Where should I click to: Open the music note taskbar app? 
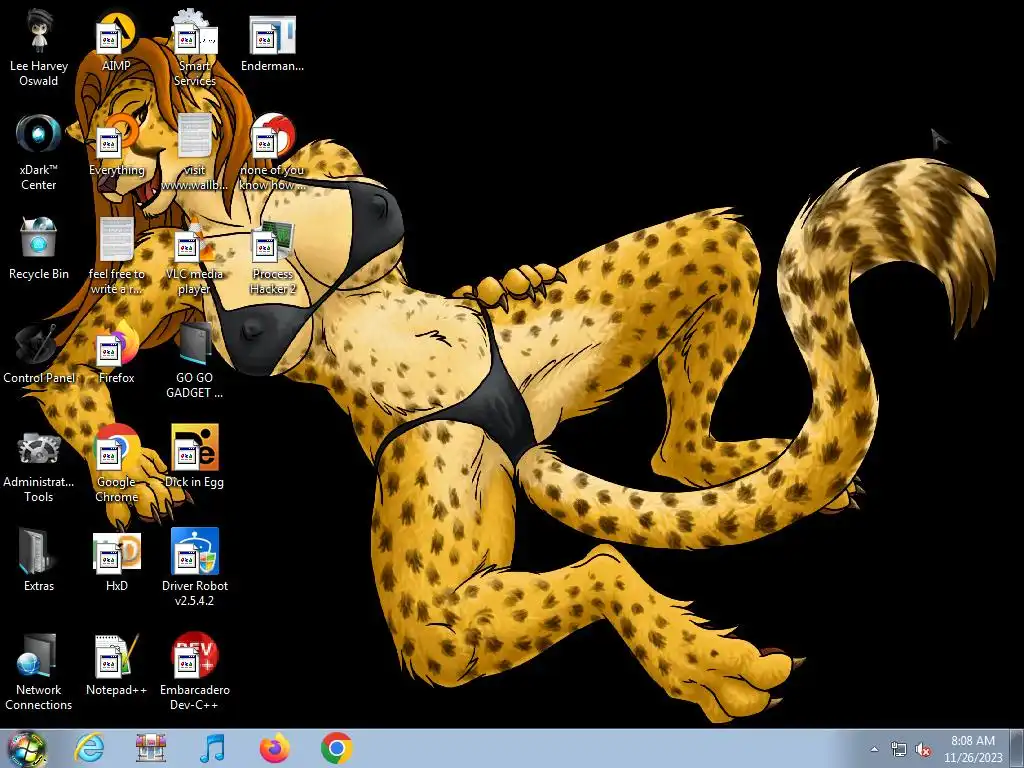click(x=212, y=748)
